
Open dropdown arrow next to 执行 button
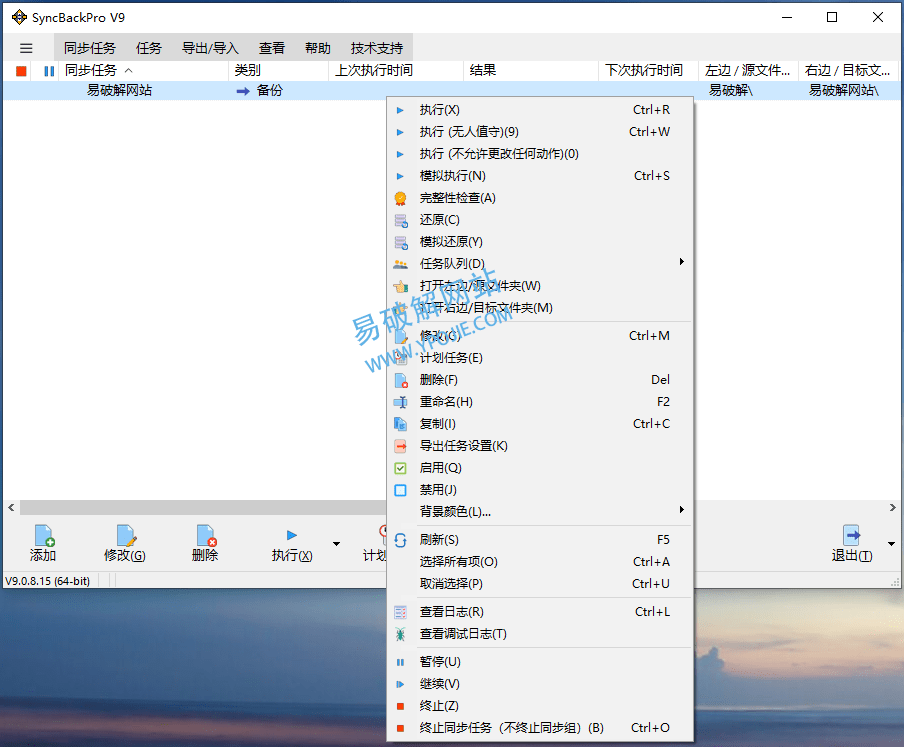pyautogui.click(x=336, y=545)
